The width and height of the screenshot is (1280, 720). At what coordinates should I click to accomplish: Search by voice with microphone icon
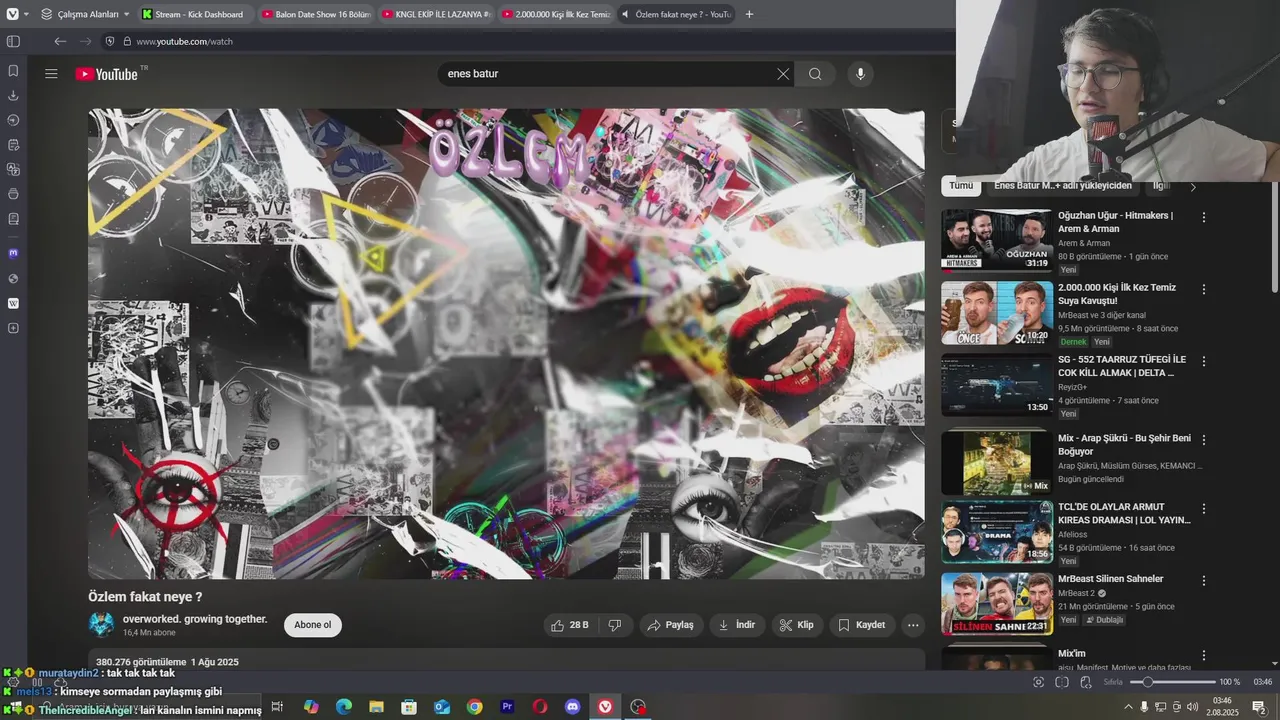point(860,73)
